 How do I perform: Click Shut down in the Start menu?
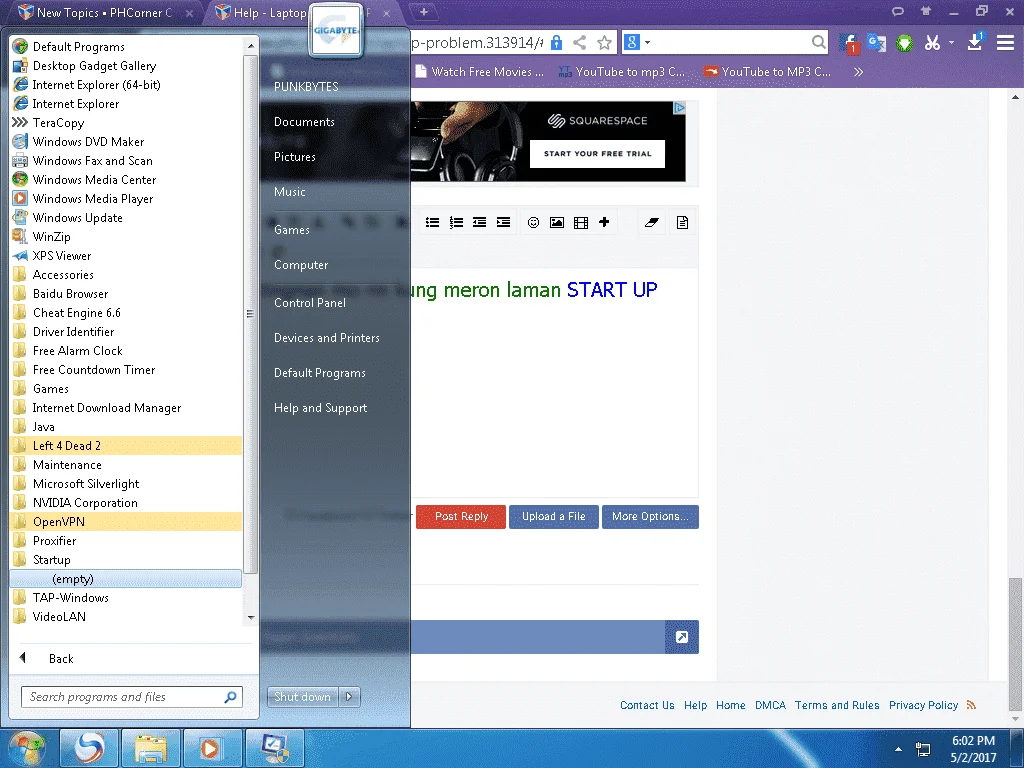click(x=302, y=697)
